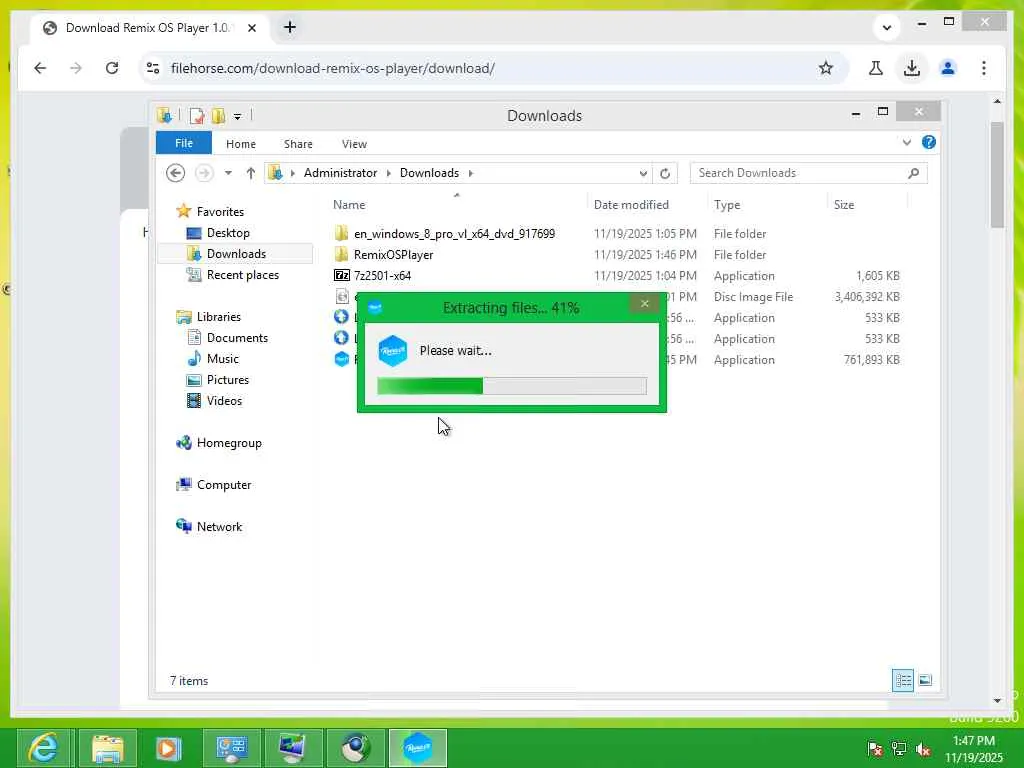Open Chrome Labs flask icon
The image size is (1024, 768).
pyautogui.click(x=876, y=68)
